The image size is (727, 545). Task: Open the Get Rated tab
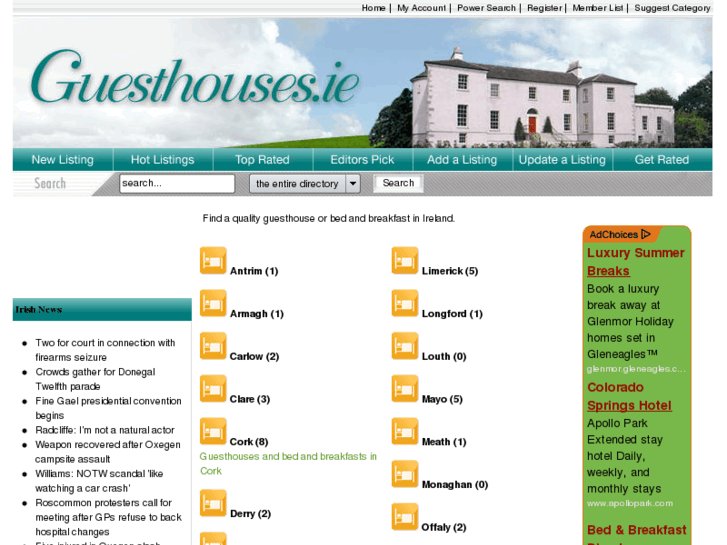[x=662, y=160]
